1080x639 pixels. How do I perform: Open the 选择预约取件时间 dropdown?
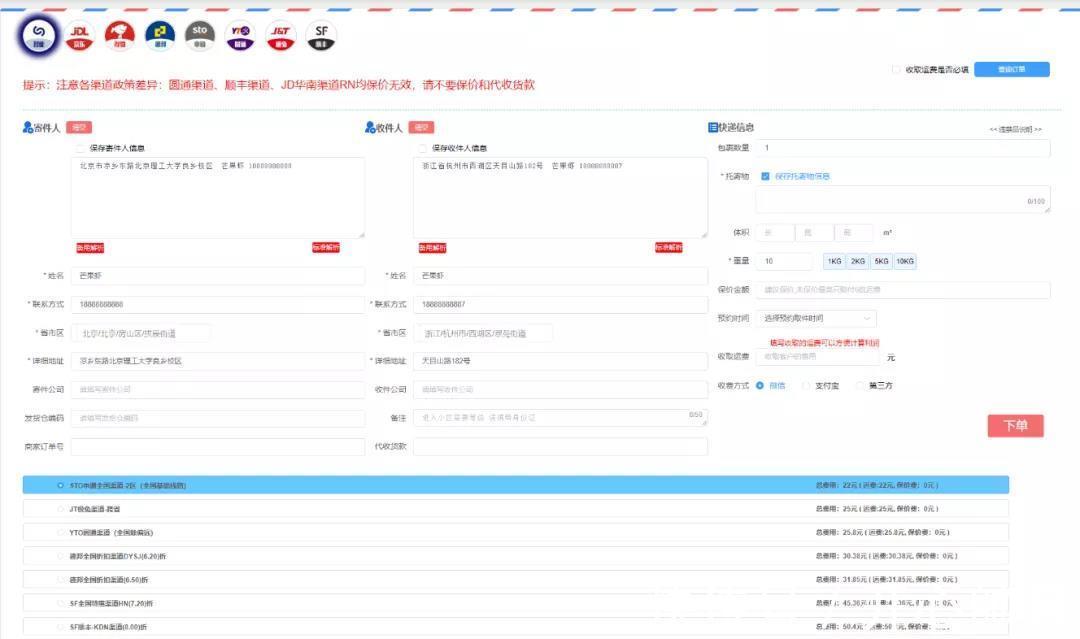point(816,318)
